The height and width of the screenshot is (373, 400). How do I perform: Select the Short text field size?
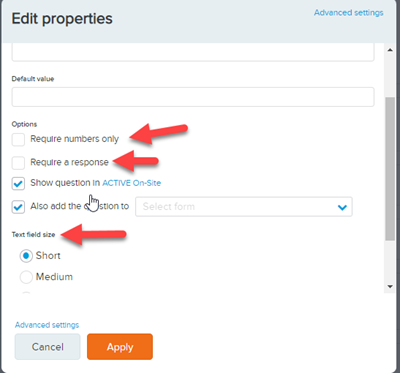[26, 256]
